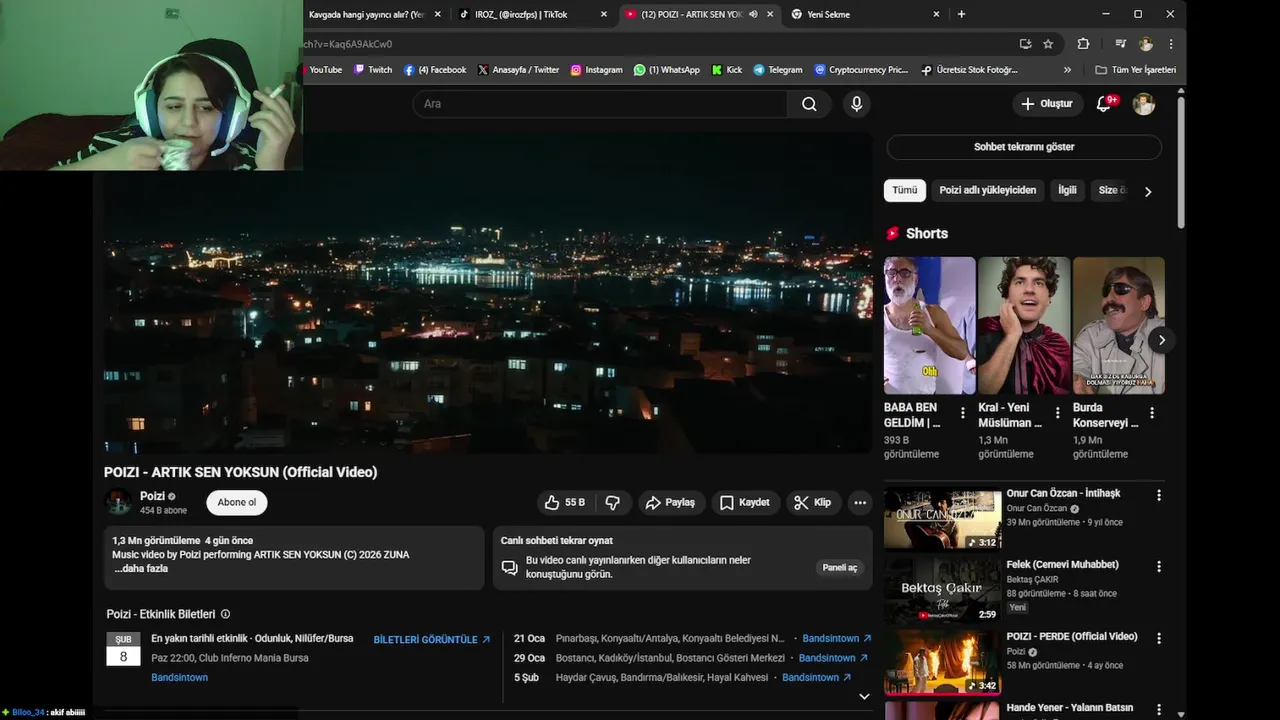This screenshot has width=1280, height=720.
Task: Open Bandsintown link for 21 Oca event
Action: point(837,639)
